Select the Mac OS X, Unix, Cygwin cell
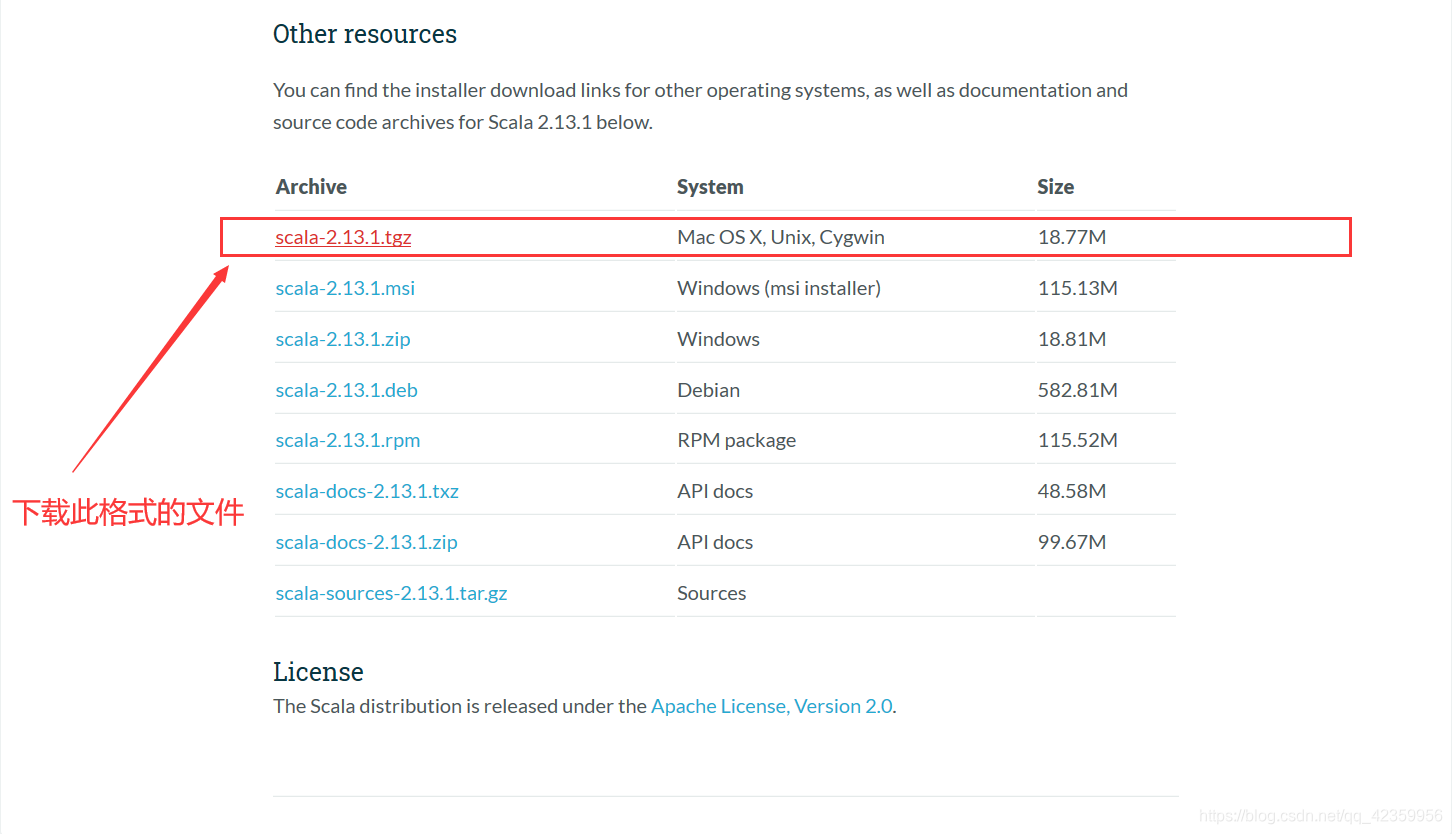 click(x=781, y=238)
